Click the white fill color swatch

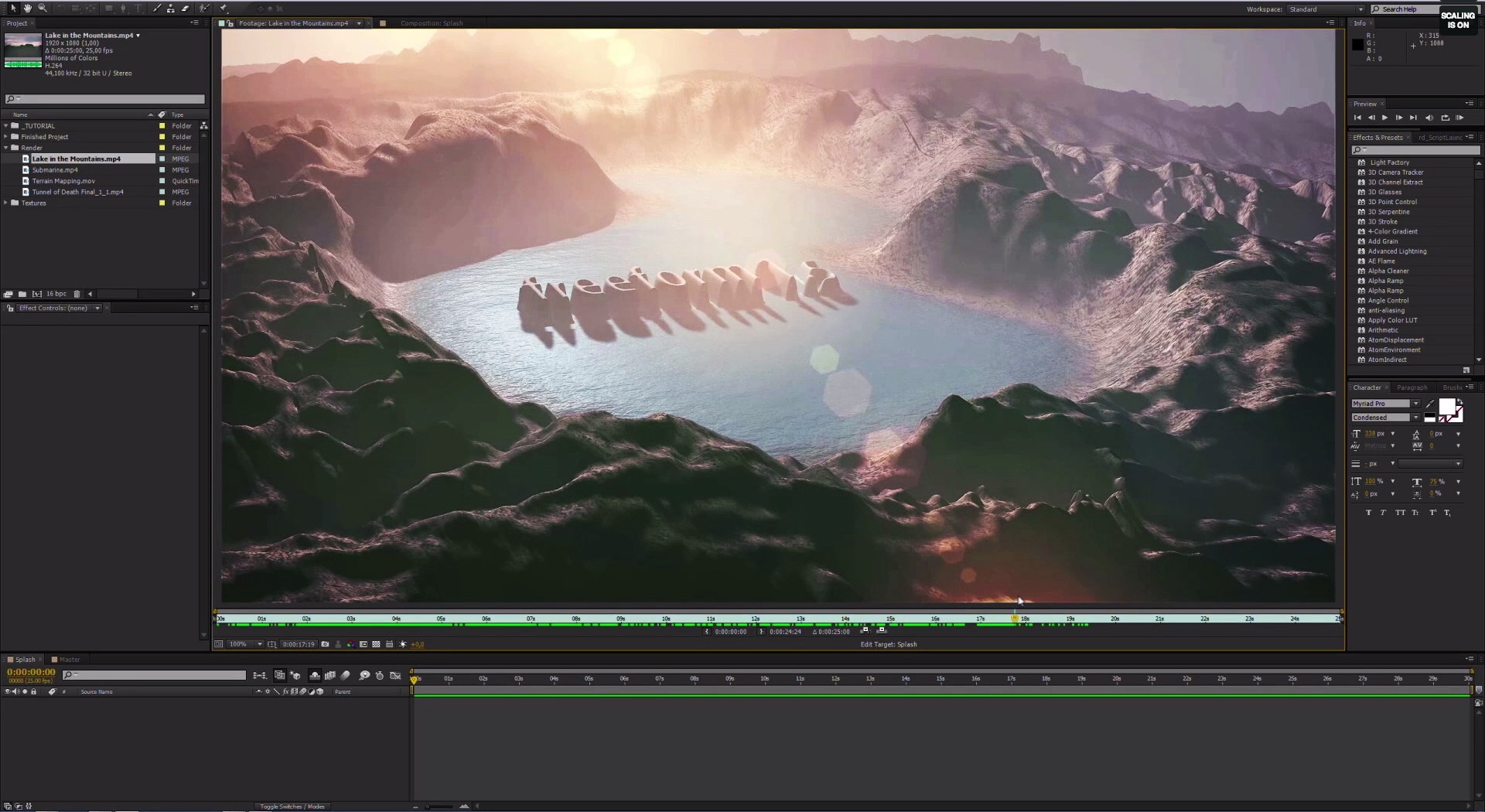tap(1446, 408)
